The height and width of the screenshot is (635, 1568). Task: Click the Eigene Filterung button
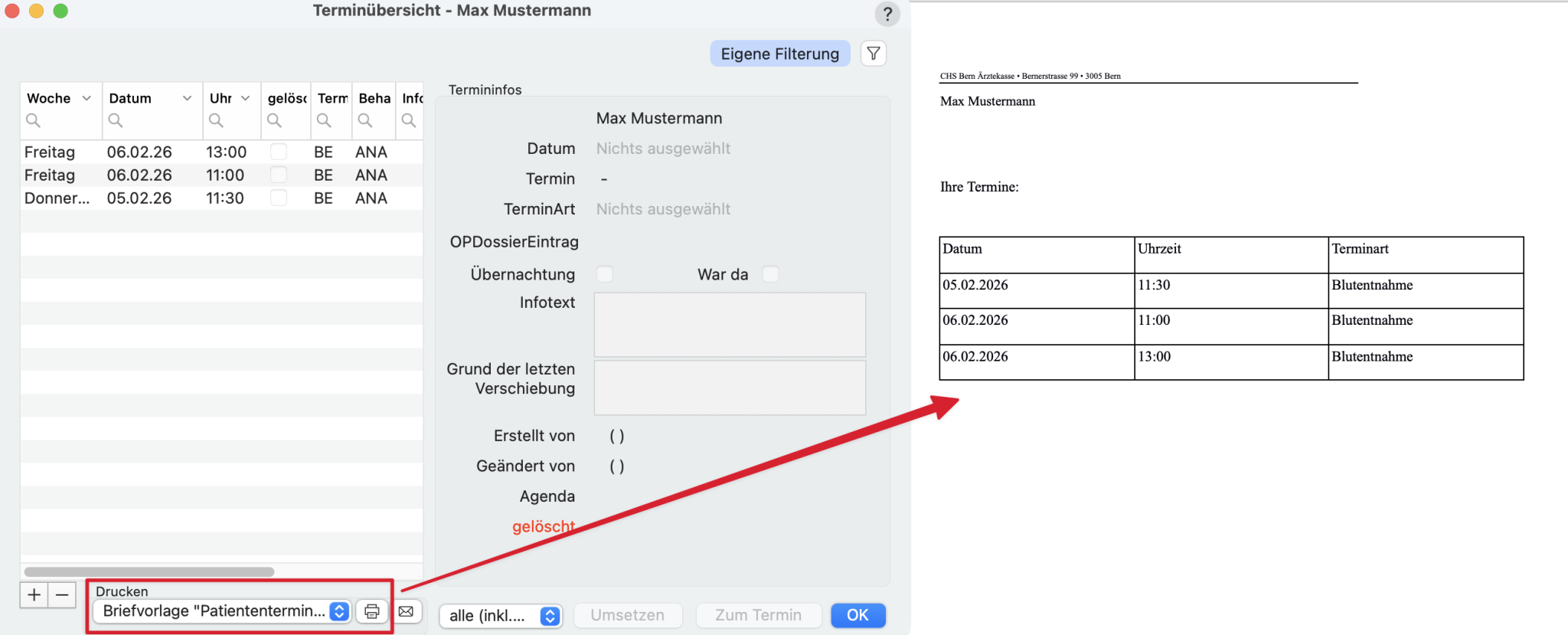(779, 54)
